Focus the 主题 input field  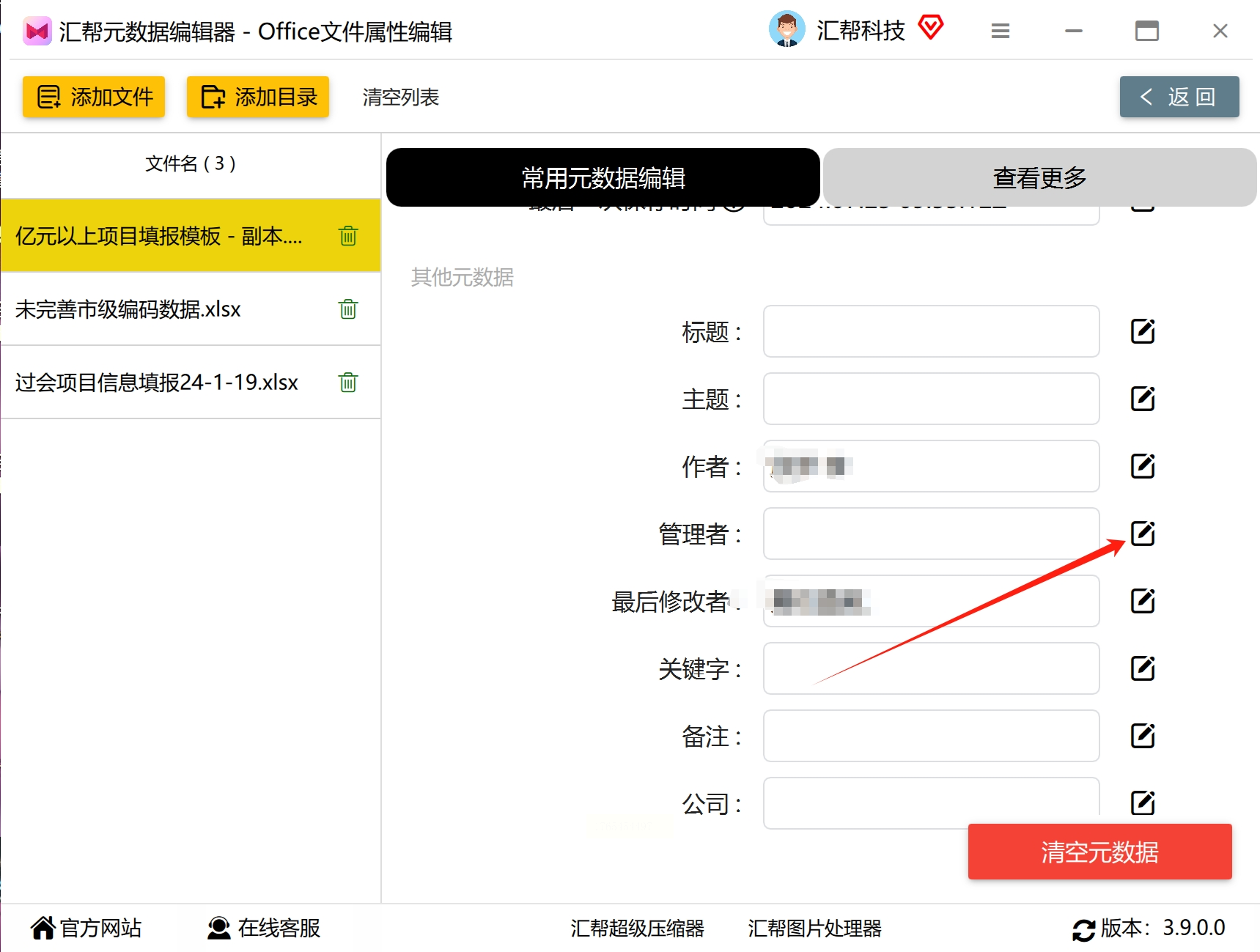(931, 399)
